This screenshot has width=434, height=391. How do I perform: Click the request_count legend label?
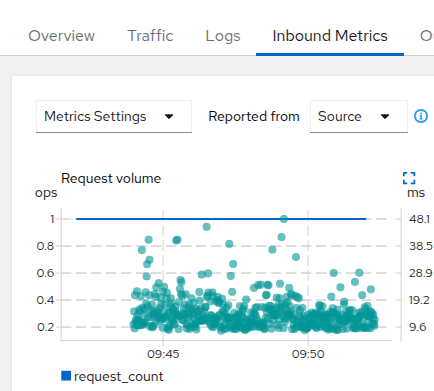[119, 376]
